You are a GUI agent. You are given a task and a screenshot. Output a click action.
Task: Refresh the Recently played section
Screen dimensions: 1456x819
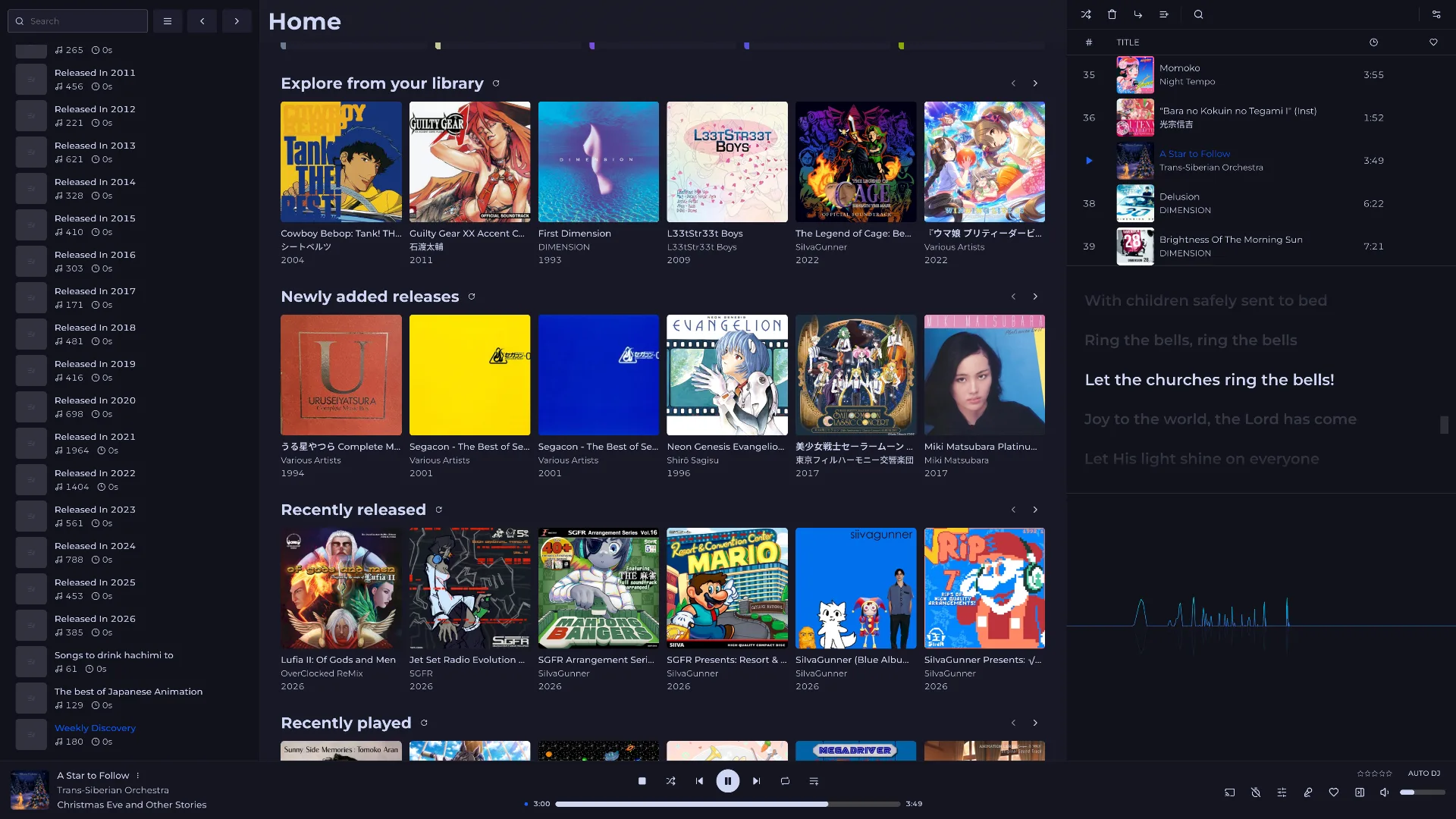[424, 723]
